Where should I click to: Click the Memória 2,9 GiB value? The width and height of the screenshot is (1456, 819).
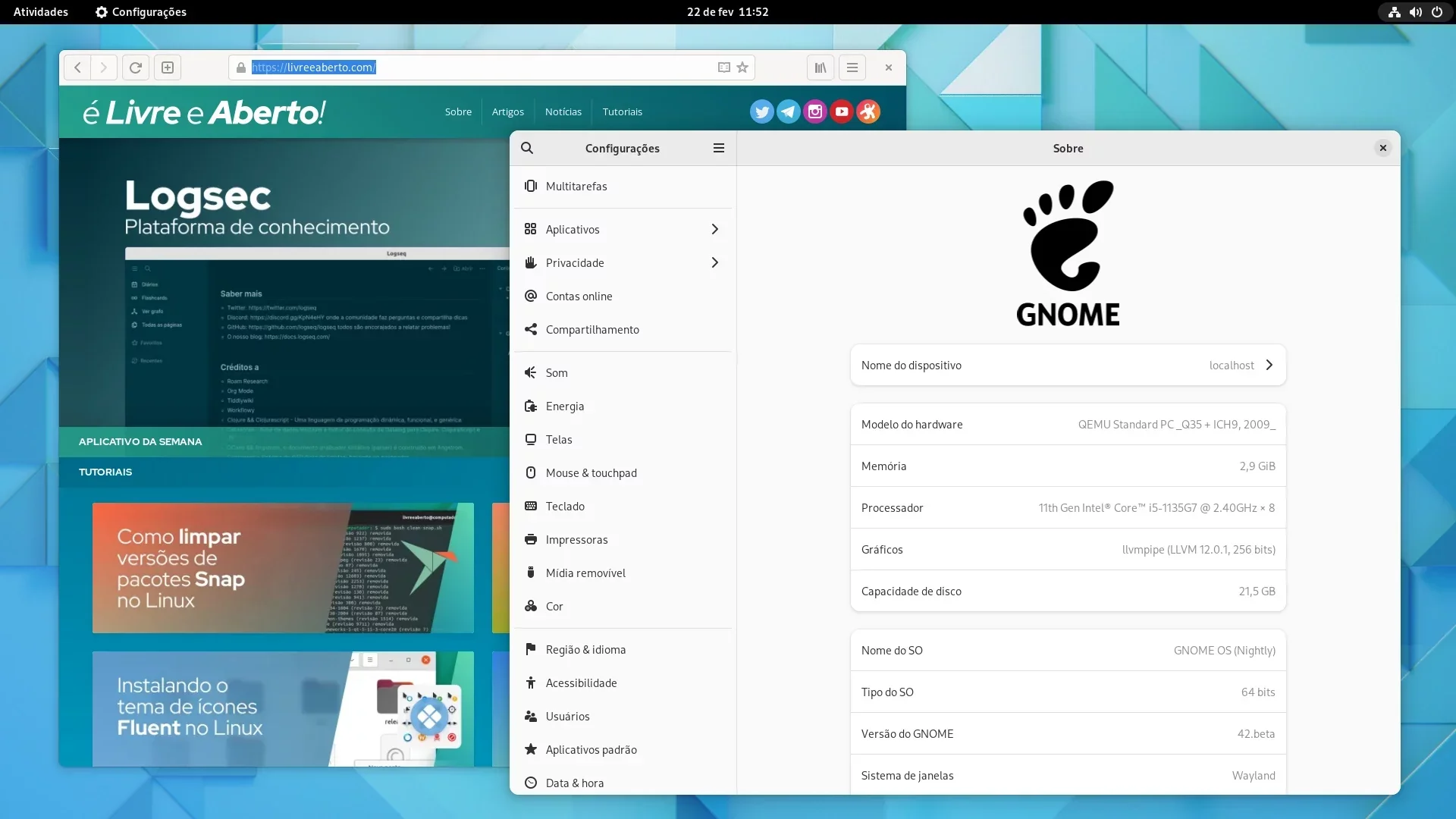point(1257,466)
